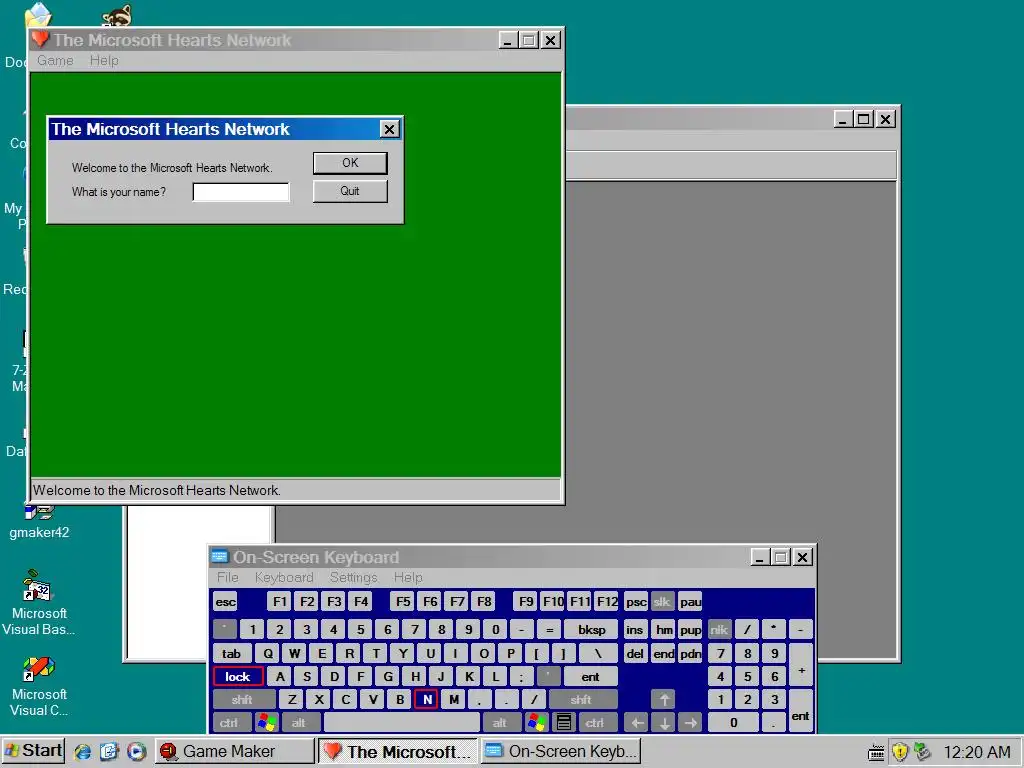This screenshot has width=1024, height=768.
Task: Switch to Game Maker taskbar button
Action: click(x=236, y=751)
